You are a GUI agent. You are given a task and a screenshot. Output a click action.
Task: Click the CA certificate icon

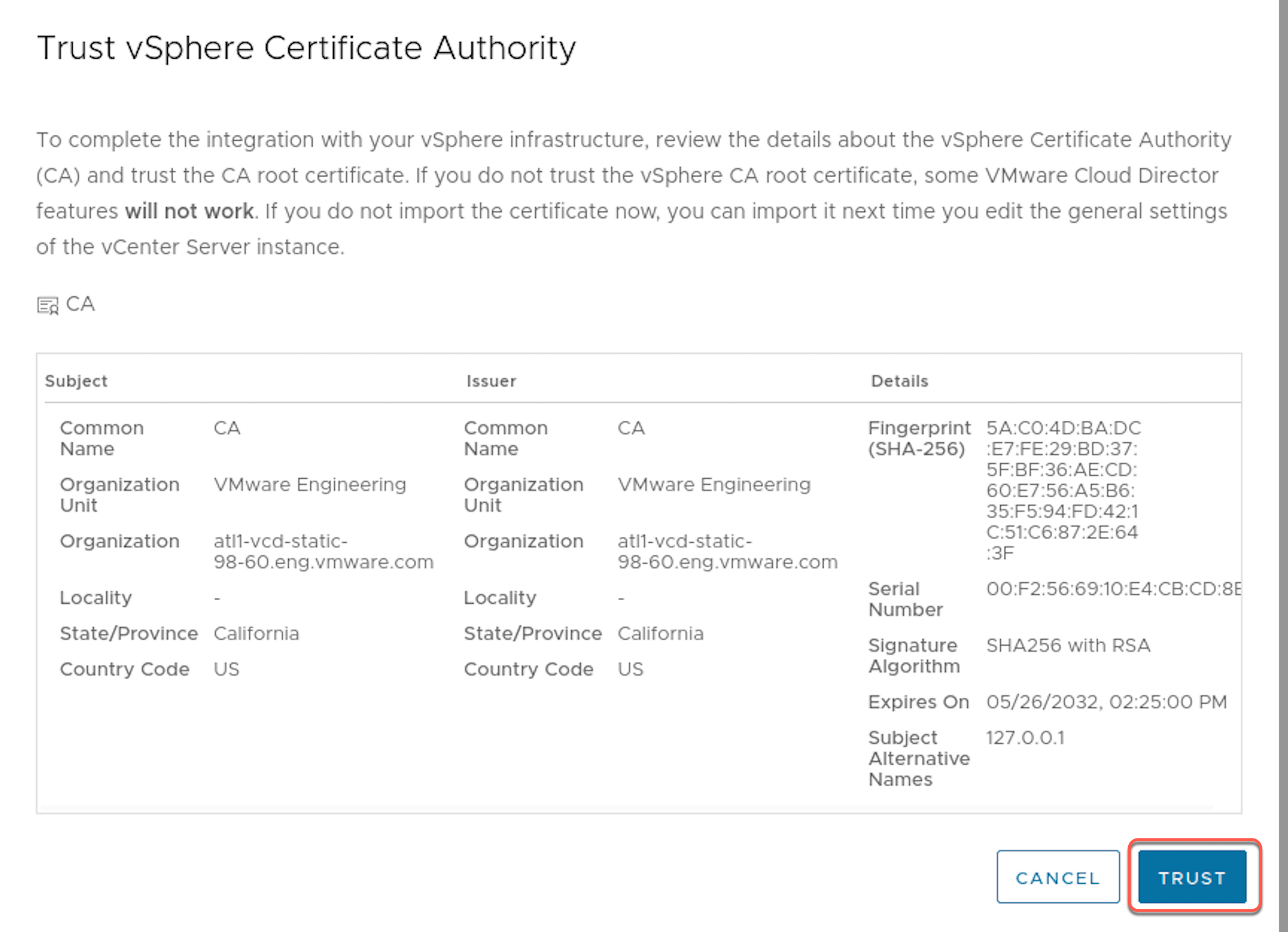tap(48, 305)
